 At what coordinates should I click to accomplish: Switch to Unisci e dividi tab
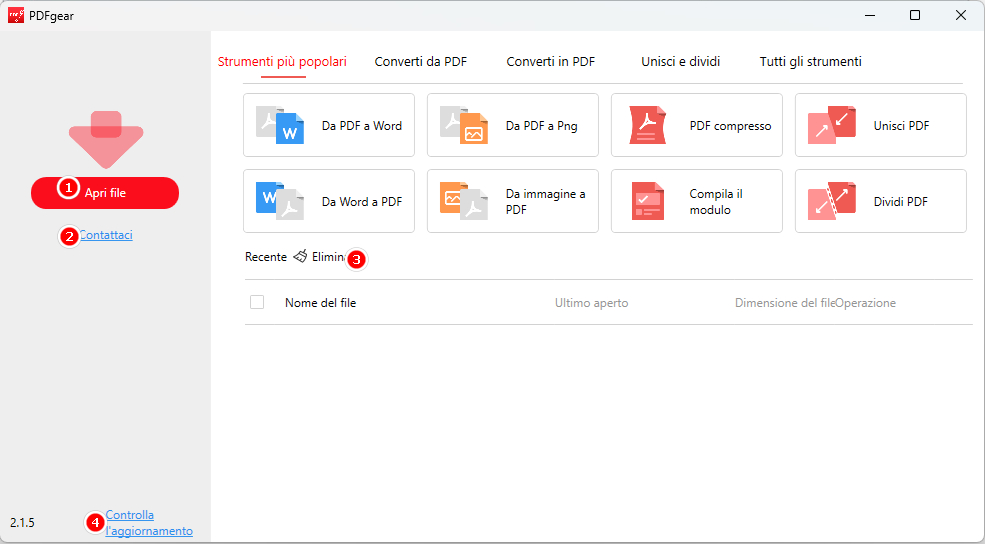680,62
